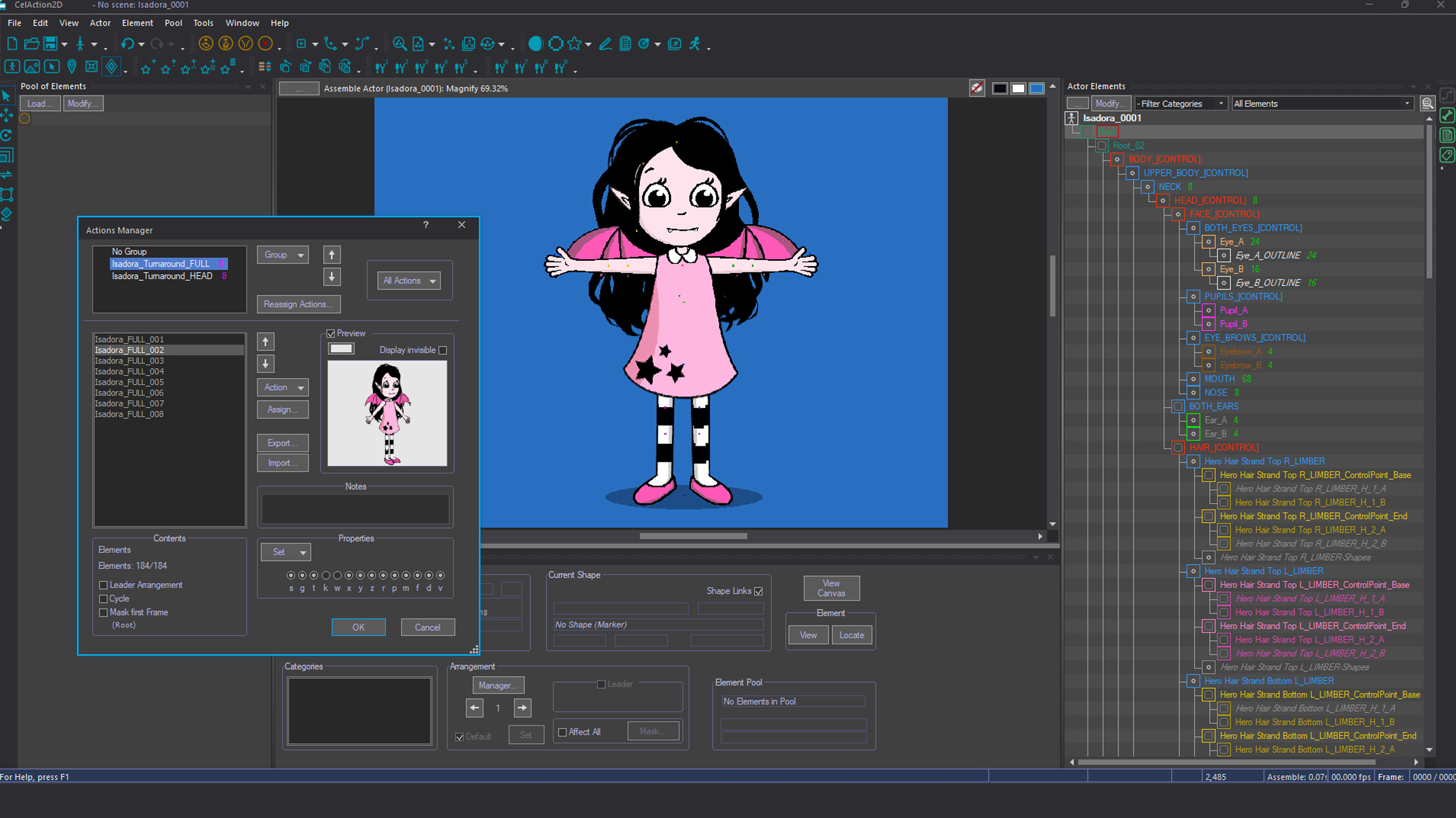Screen dimensions: 1456x818
Task: Open the All Actions dropdown
Action: [x=409, y=281]
